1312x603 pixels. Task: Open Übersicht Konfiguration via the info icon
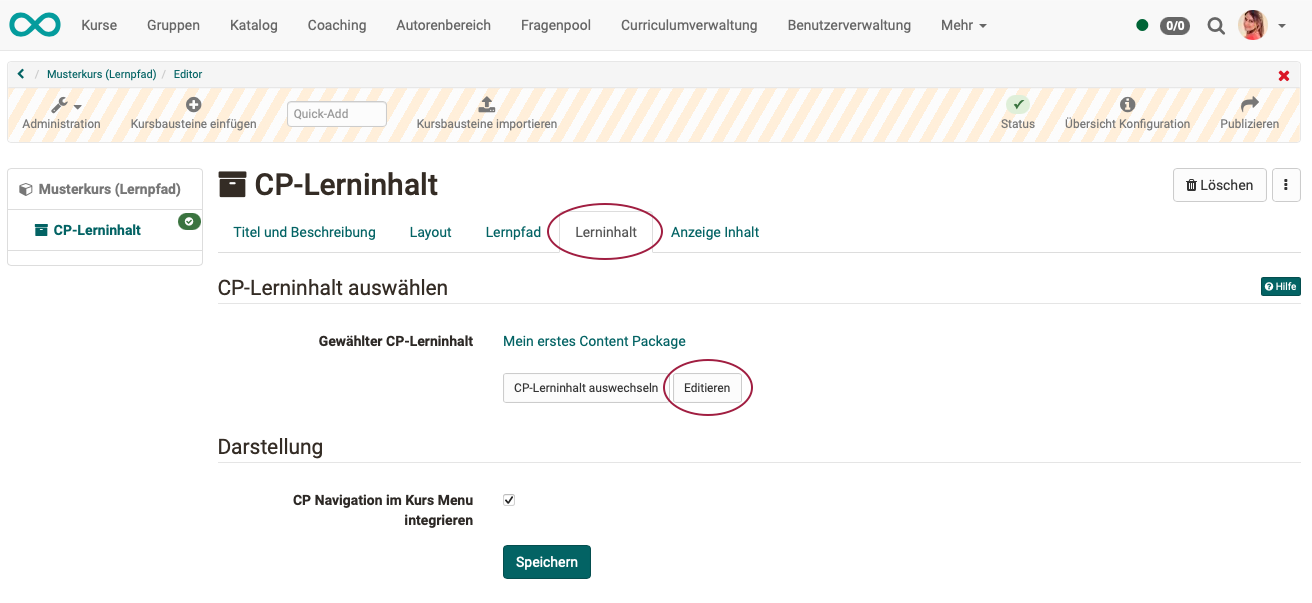point(1127,103)
